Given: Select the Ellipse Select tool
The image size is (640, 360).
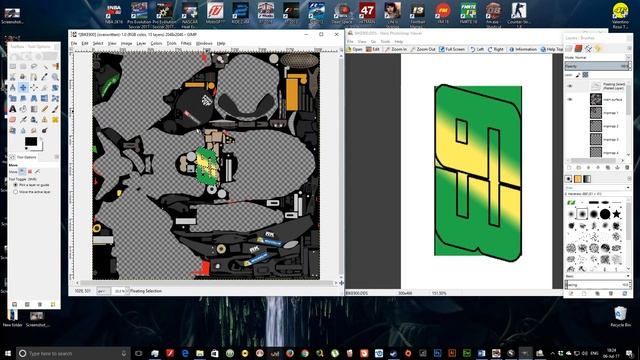Looking at the screenshot, I should 23,66.
